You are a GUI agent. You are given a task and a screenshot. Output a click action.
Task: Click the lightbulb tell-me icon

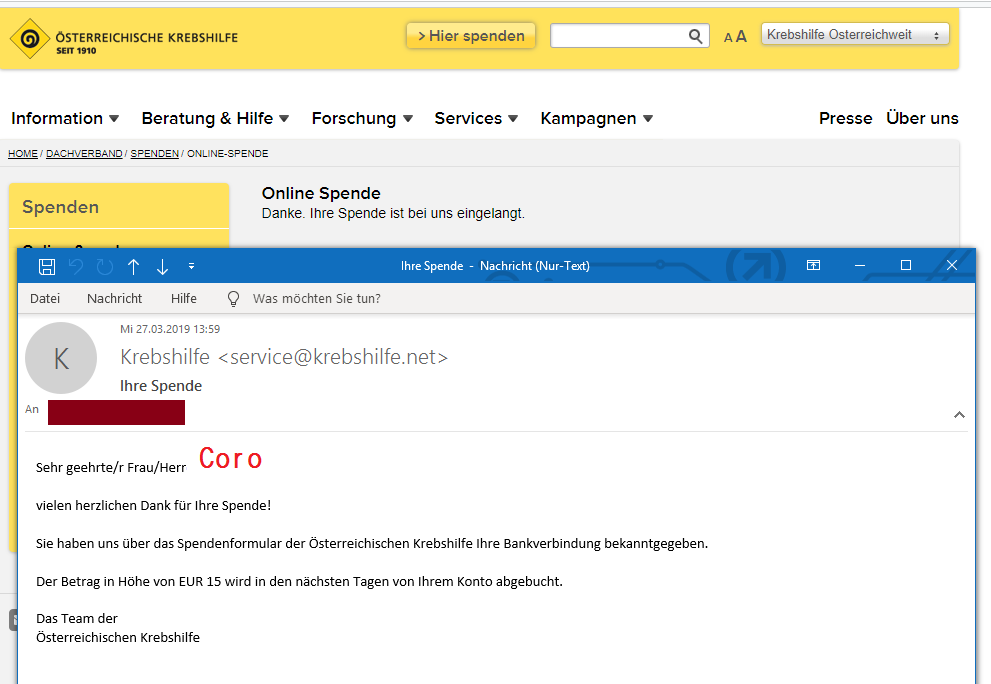point(233,299)
